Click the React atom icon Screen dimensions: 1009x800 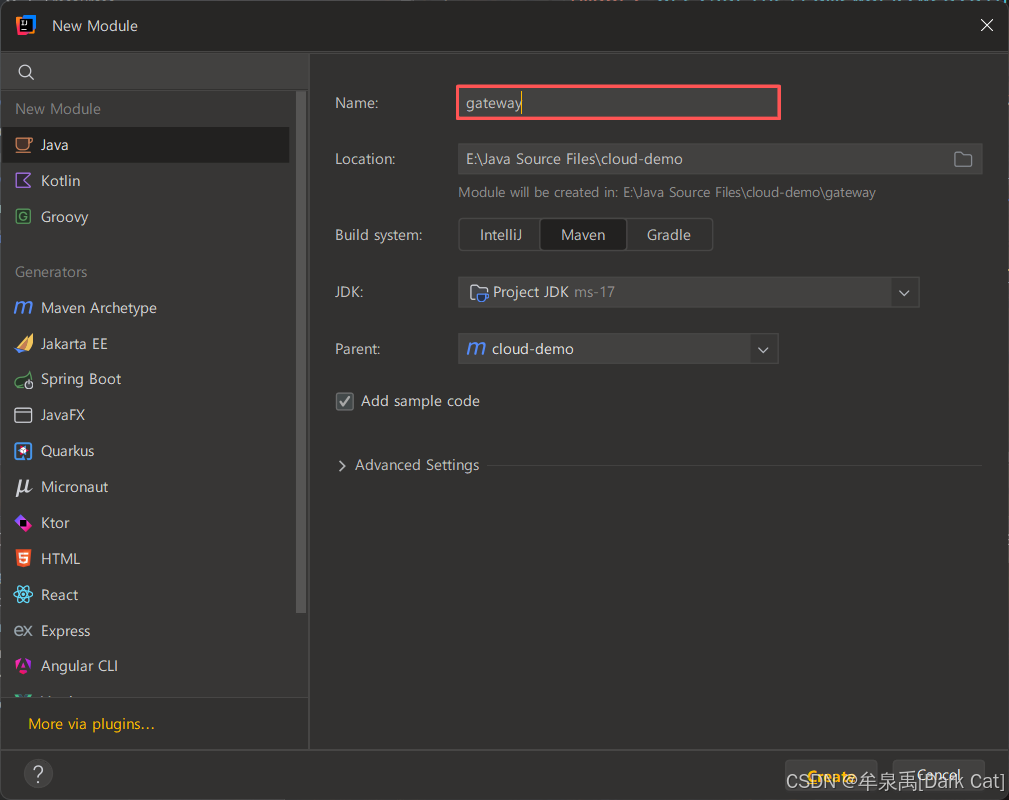23,595
